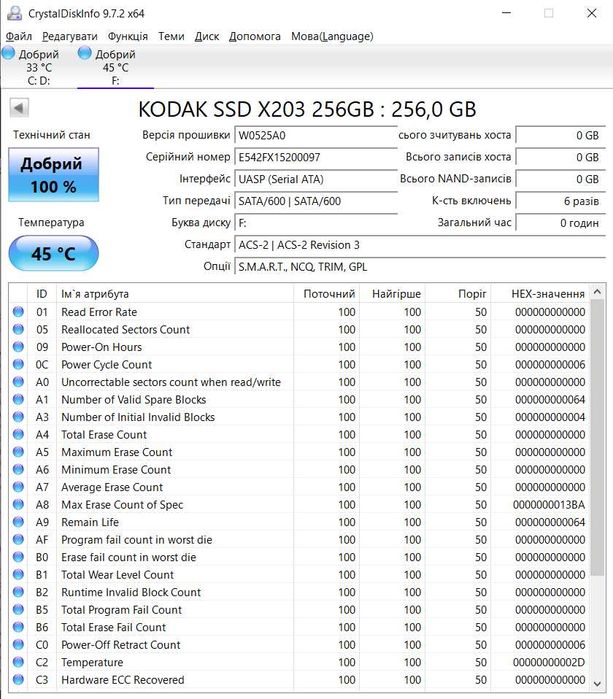Screen dimensions: 613x699
Task: Click the KODAK SSD X203 256GB disk title
Action: (307, 109)
